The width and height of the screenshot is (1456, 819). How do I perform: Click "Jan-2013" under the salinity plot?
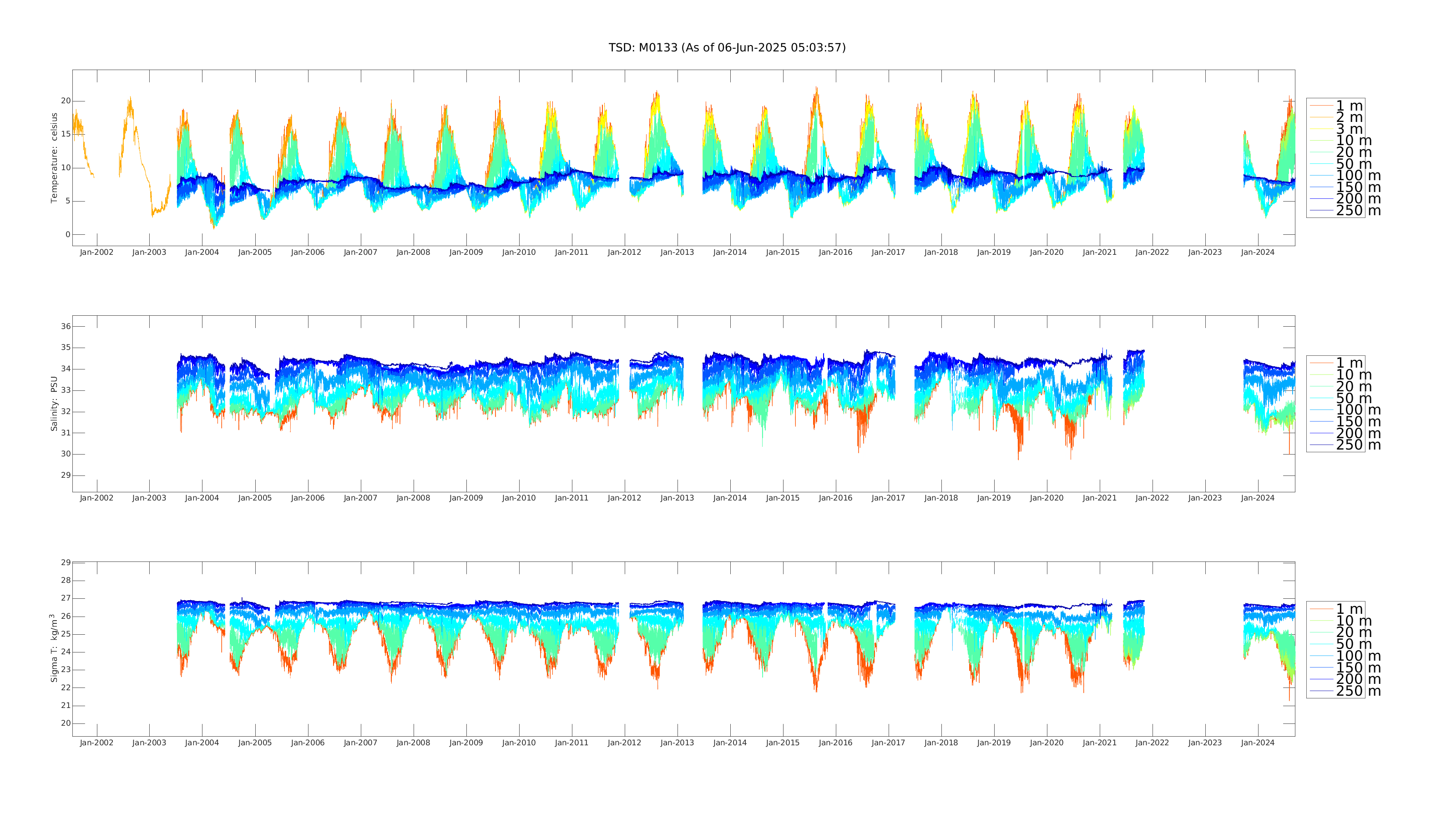coord(677,498)
